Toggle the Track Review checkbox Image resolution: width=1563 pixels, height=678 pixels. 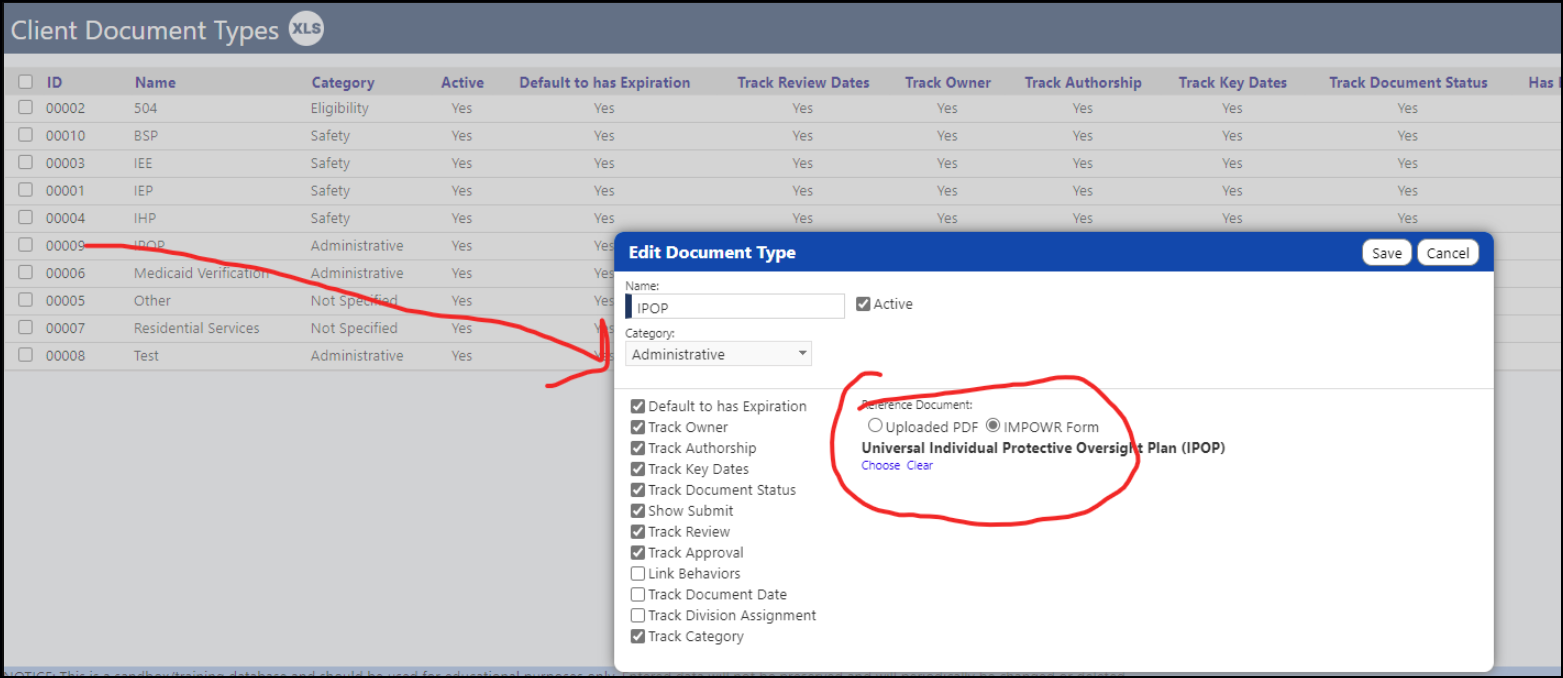coord(637,532)
